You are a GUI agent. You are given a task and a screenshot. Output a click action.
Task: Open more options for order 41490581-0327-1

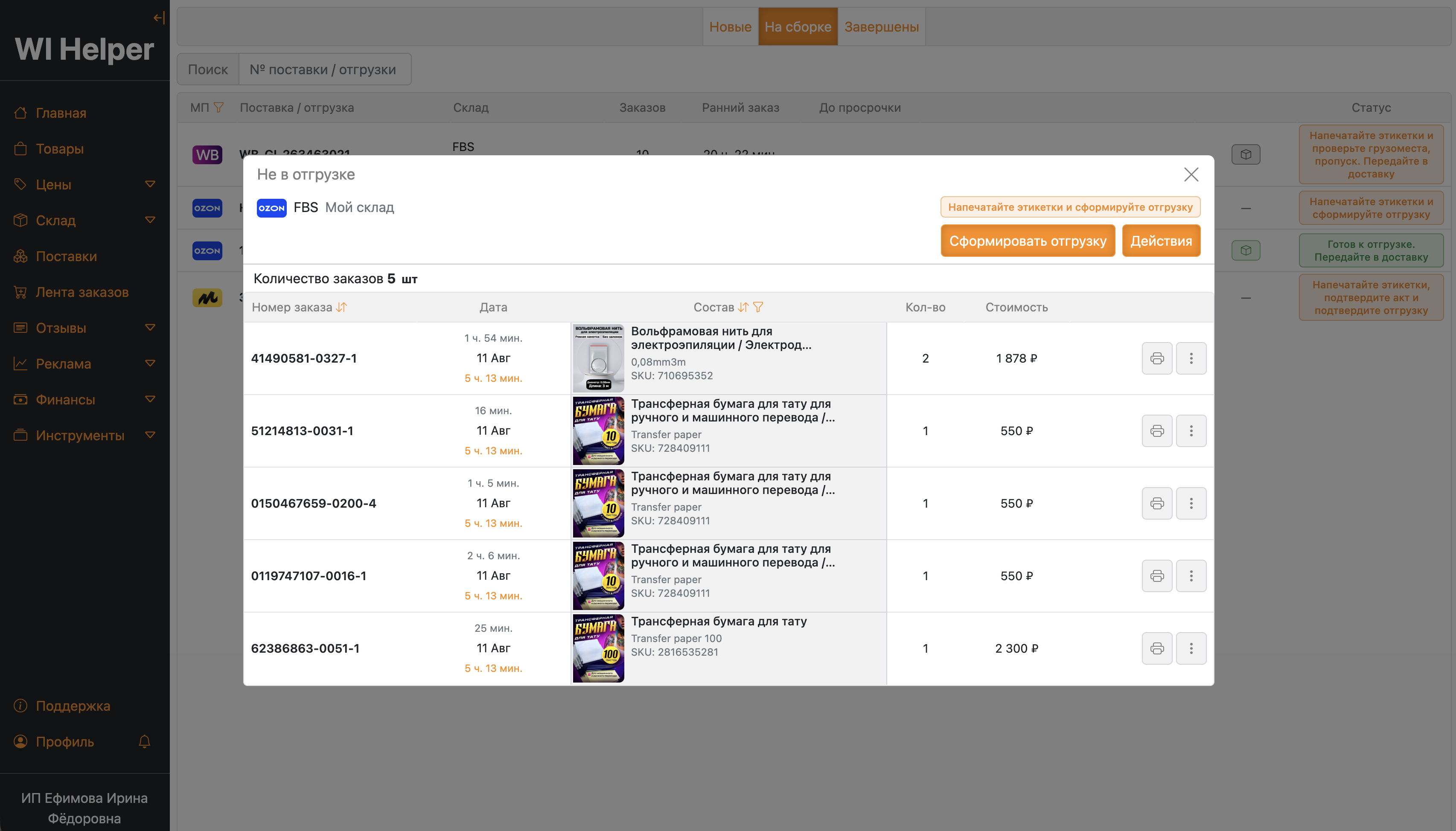(1191, 358)
